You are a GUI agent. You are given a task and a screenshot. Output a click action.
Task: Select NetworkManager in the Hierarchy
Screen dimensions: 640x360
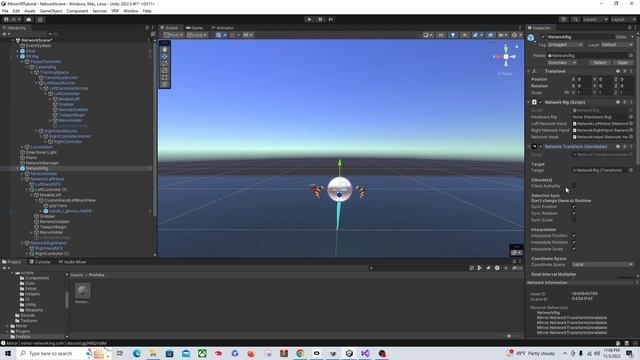pyautogui.click(x=42, y=163)
